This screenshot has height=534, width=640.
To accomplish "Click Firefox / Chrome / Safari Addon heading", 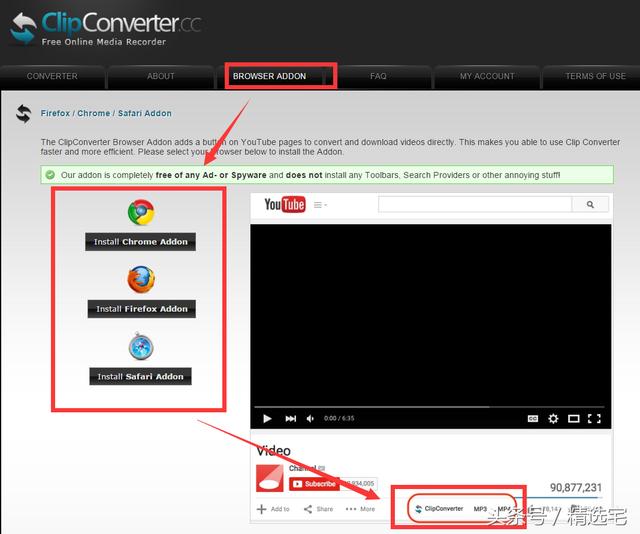I will (x=106, y=113).
